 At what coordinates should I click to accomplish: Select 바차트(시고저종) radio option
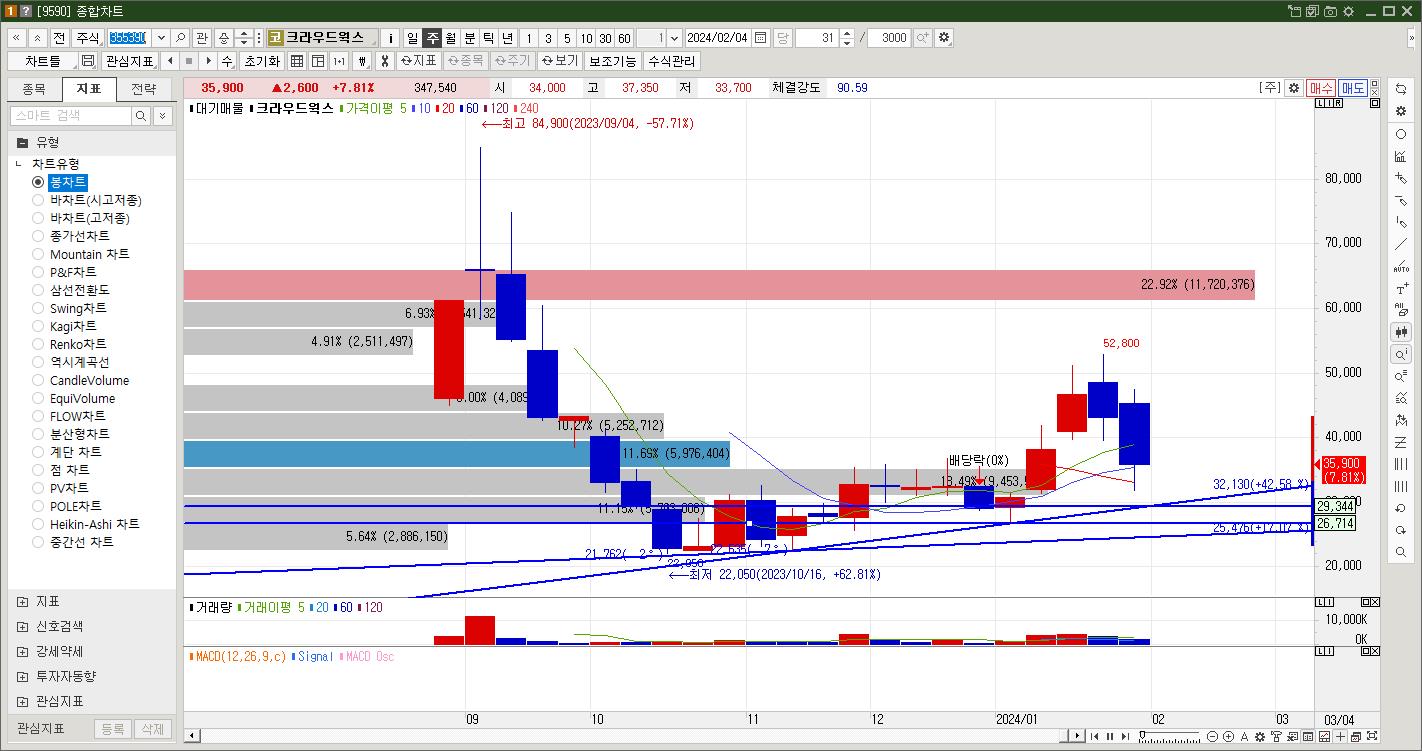38,200
